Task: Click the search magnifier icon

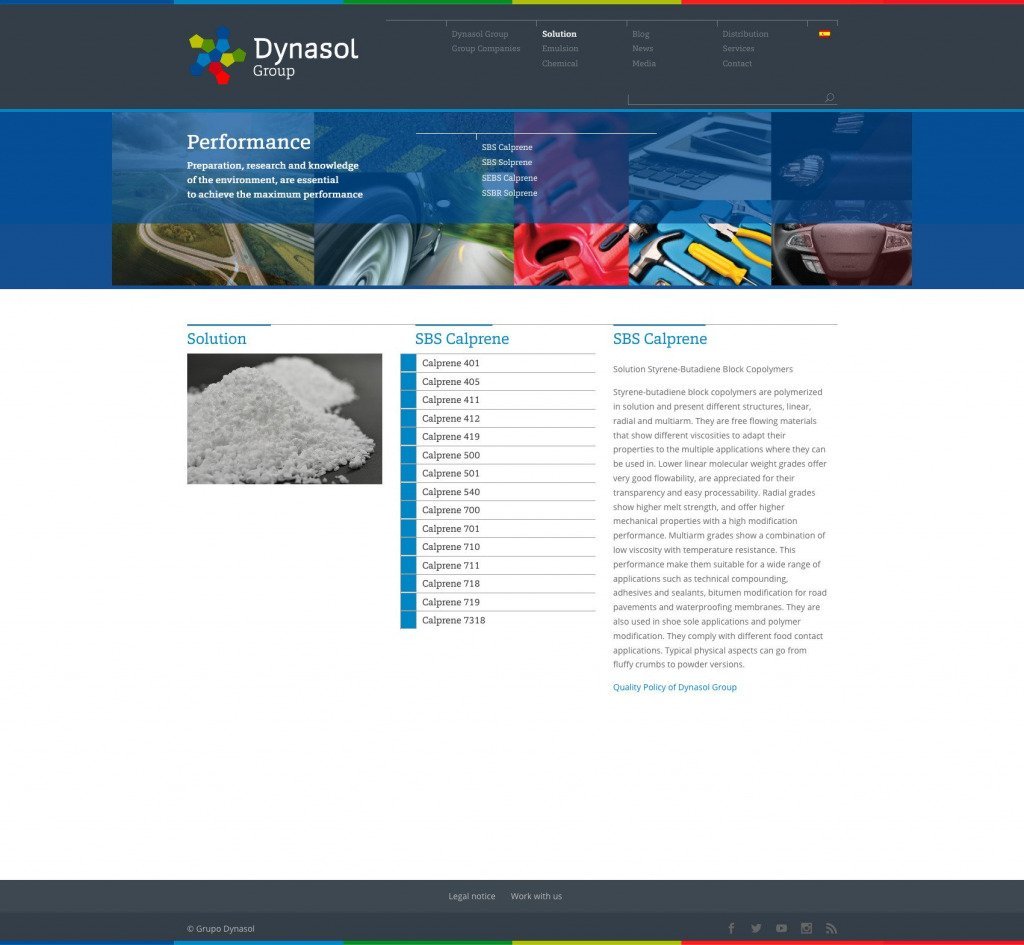Action: coord(829,97)
